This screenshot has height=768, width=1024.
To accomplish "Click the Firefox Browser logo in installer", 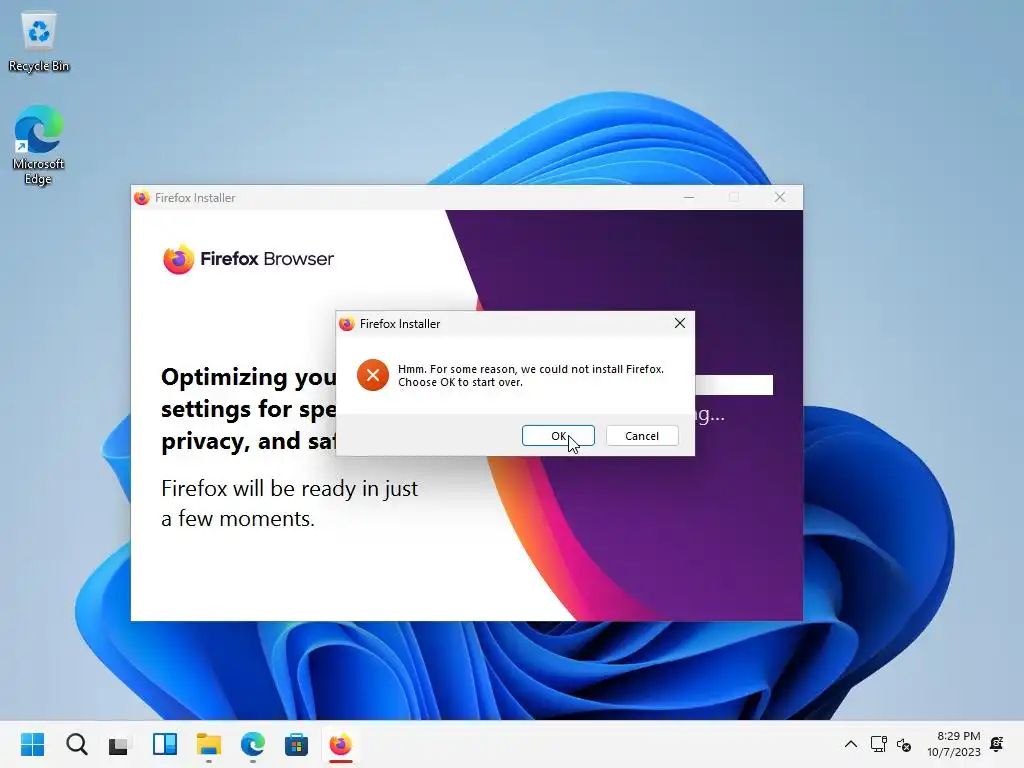I will (248, 259).
